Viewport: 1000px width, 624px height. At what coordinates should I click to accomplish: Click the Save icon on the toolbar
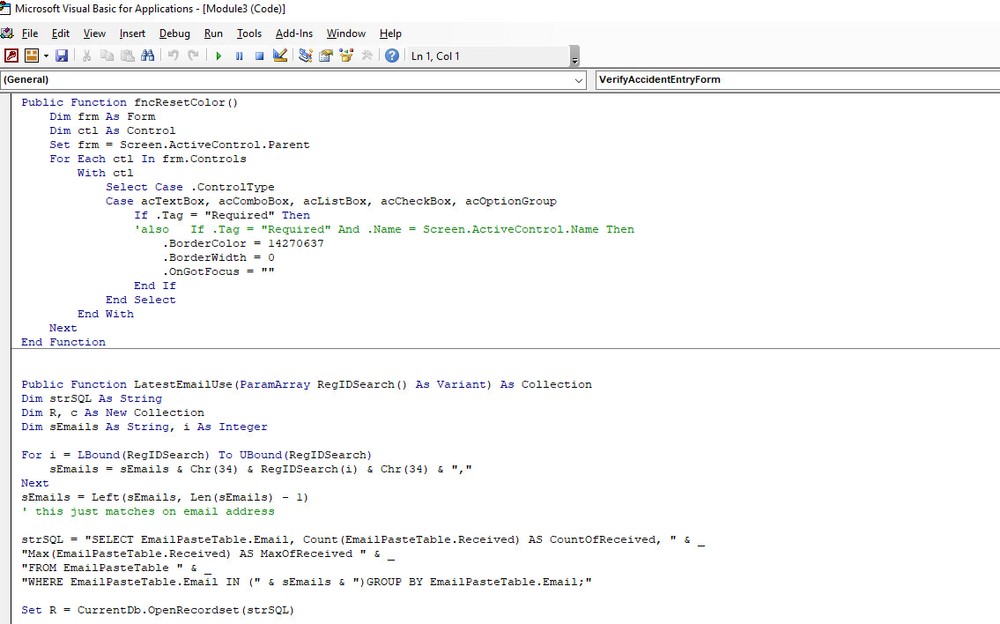coord(62,55)
